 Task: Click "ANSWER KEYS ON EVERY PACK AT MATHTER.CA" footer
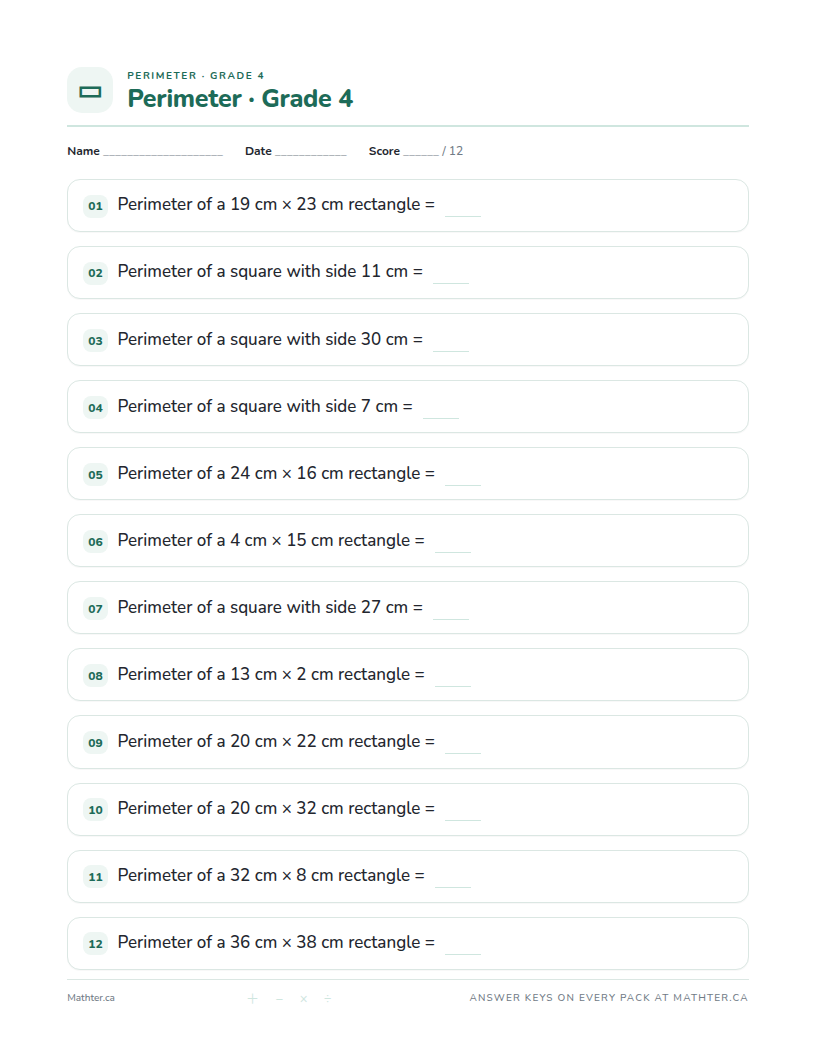tap(609, 997)
